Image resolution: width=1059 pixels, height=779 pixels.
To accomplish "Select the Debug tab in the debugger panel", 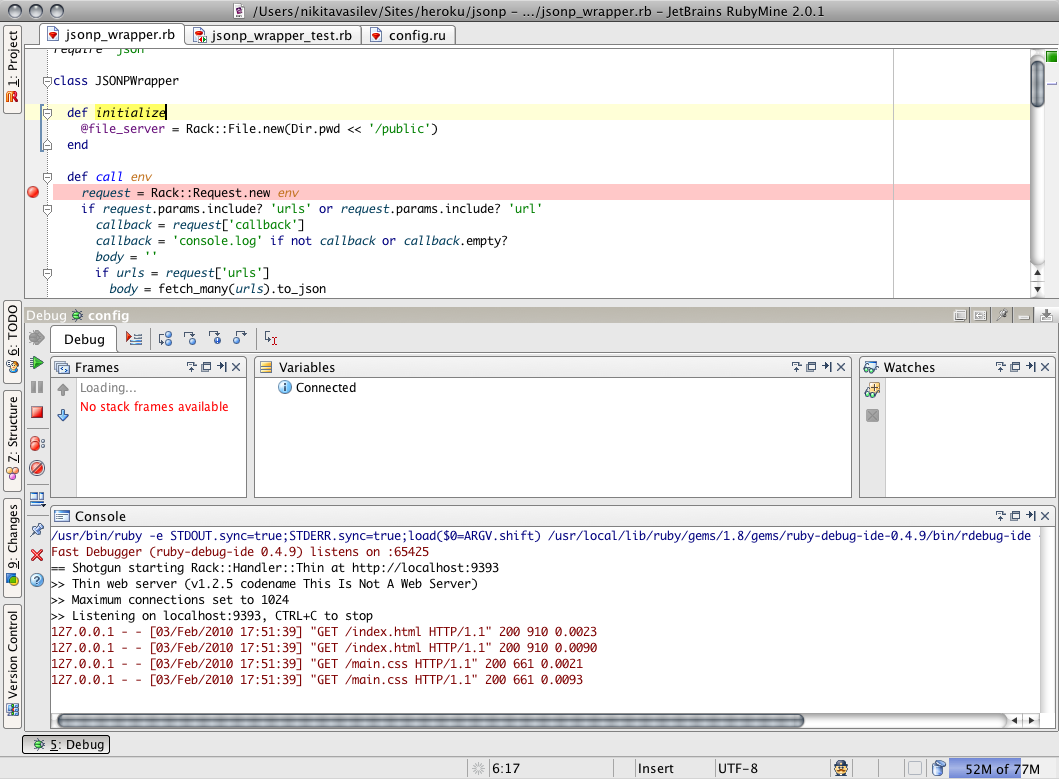I will [84, 339].
